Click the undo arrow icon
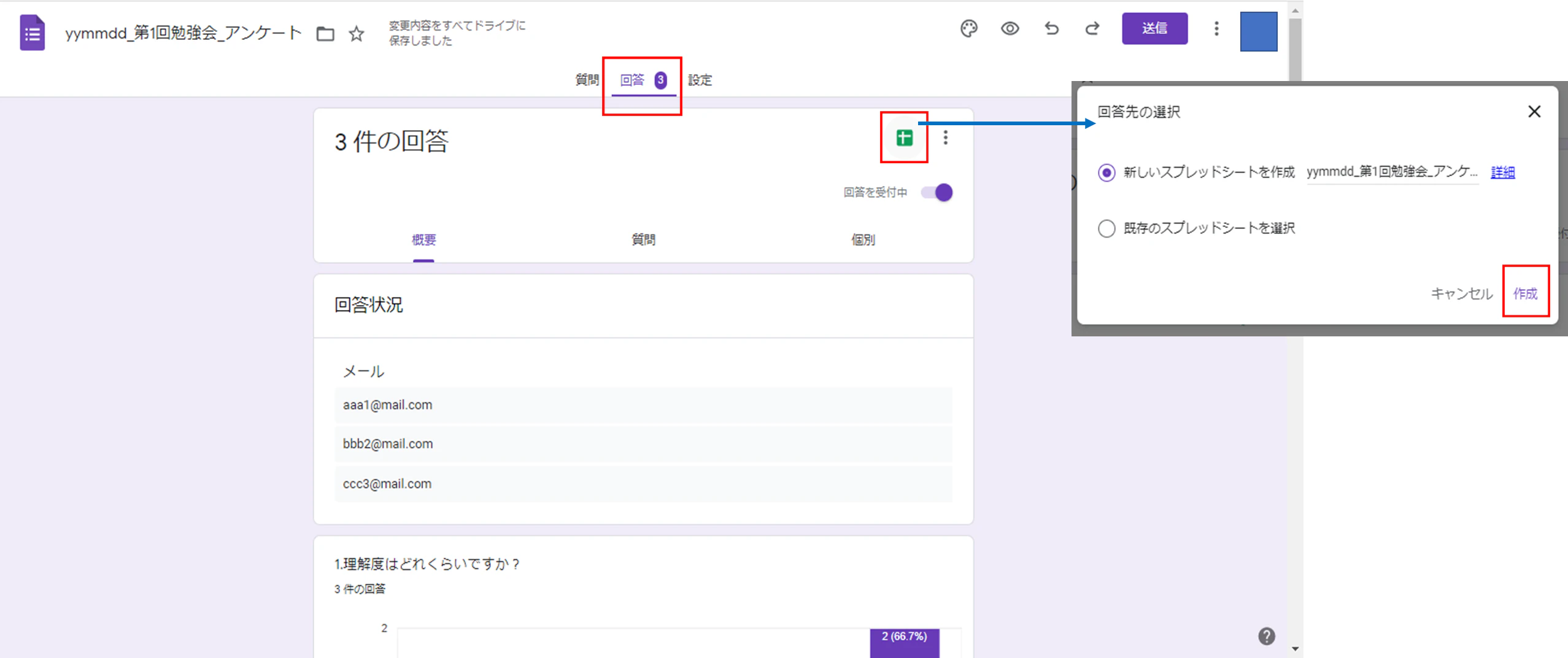Viewport: 1568px width, 658px height. (1051, 29)
